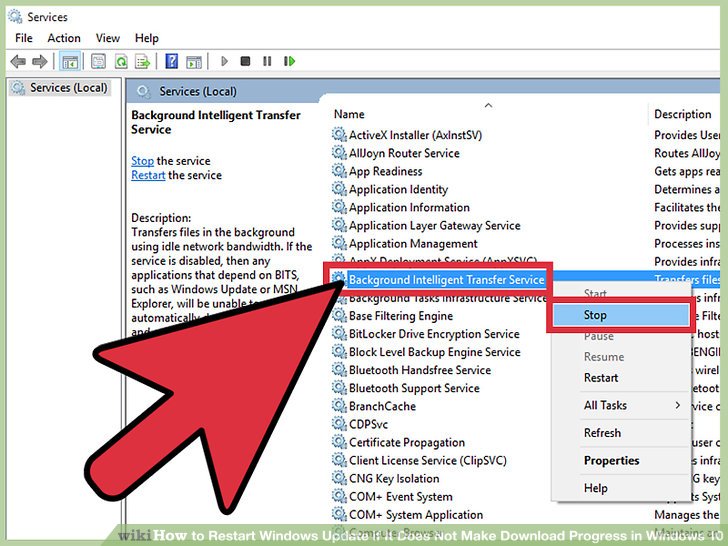Click gear icon beside CDPSvc

[x=339, y=424]
